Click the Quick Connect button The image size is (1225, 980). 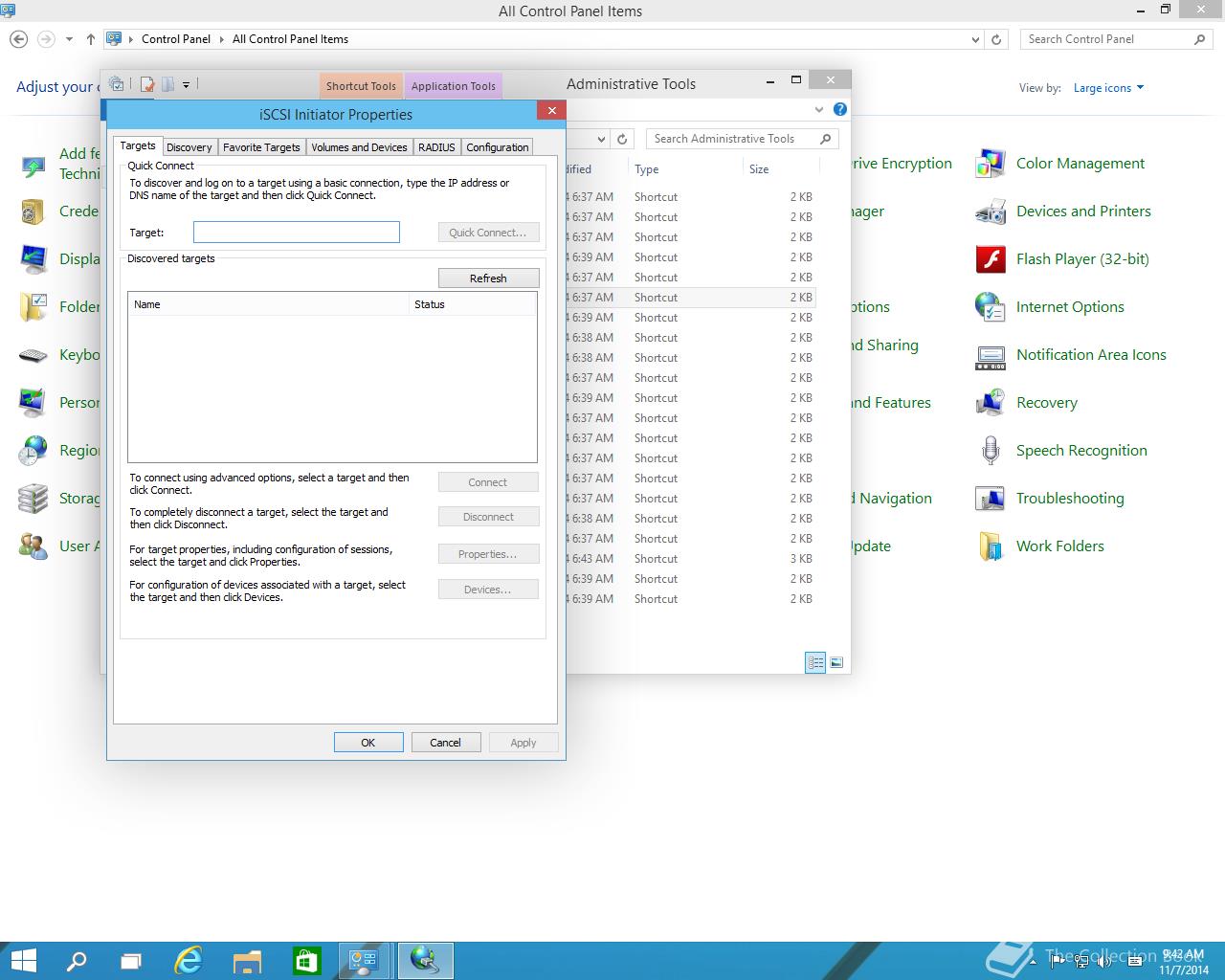[x=488, y=233]
